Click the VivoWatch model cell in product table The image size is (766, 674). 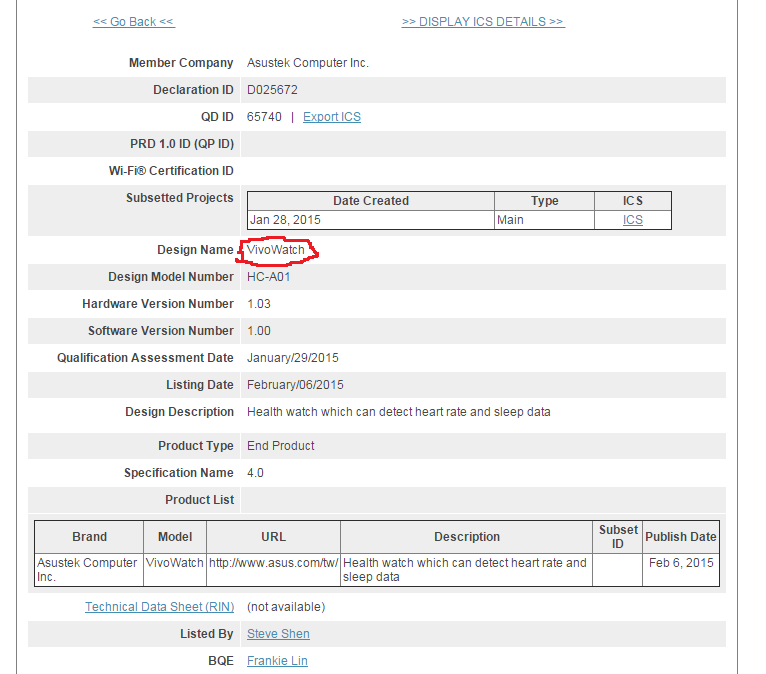point(175,570)
